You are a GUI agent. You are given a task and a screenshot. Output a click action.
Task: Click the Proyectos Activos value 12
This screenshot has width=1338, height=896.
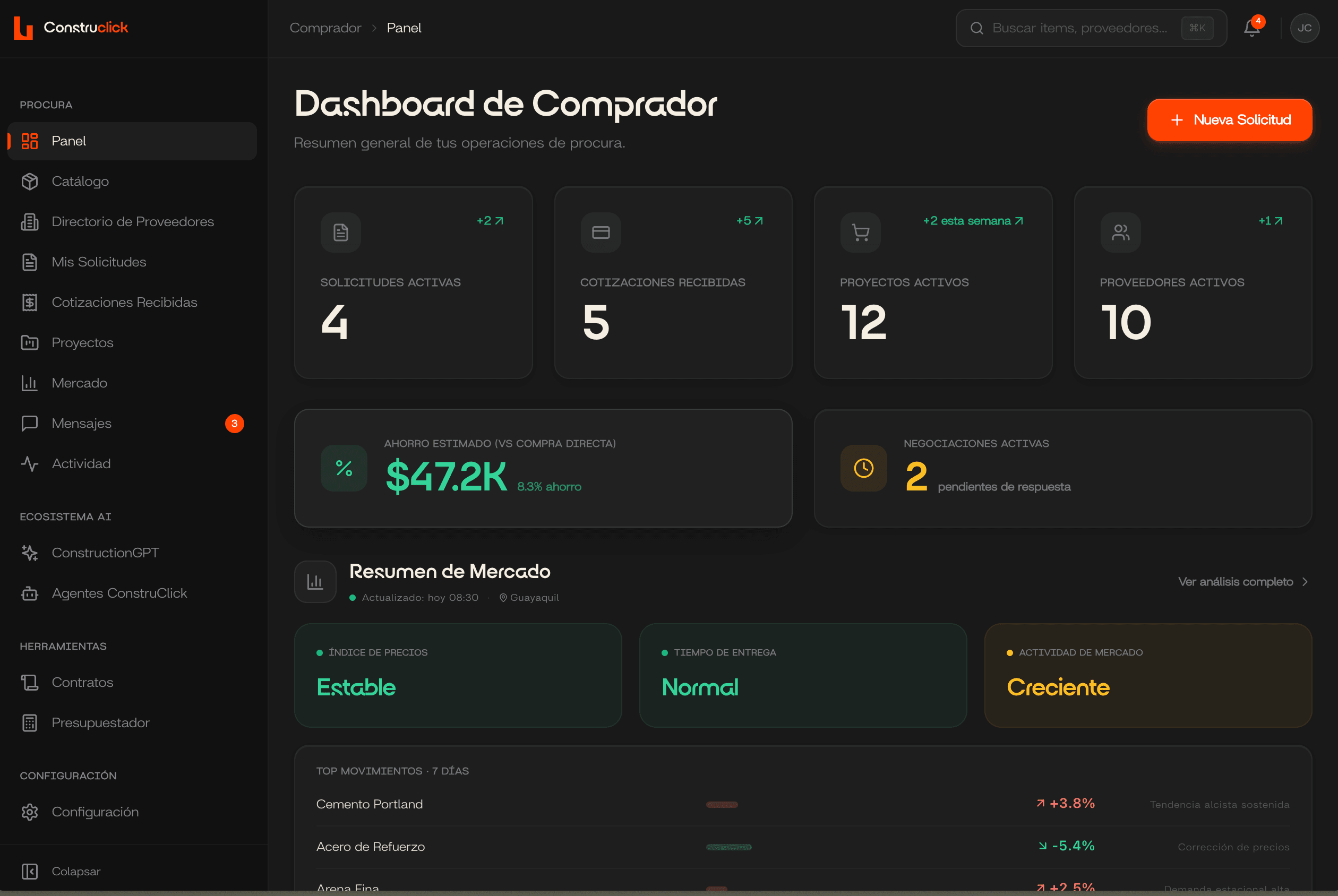(864, 322)
